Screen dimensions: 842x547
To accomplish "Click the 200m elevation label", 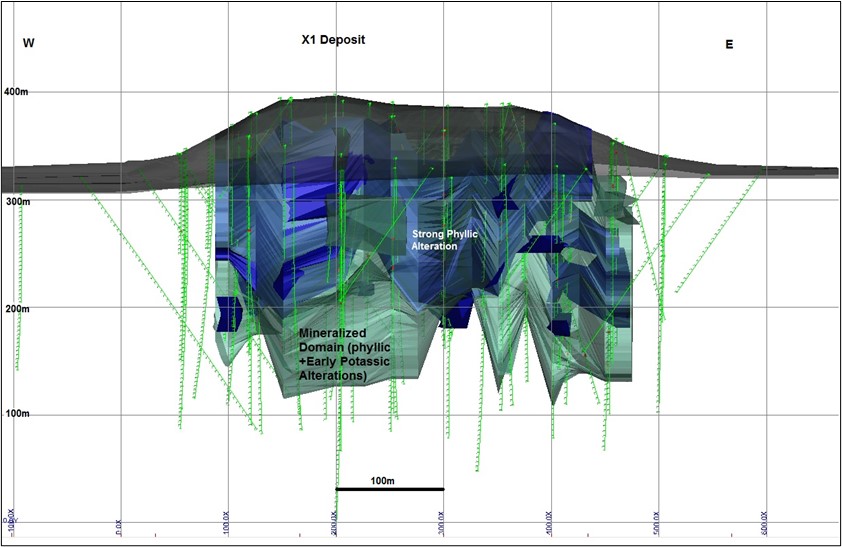I will [x=18, y=309].
